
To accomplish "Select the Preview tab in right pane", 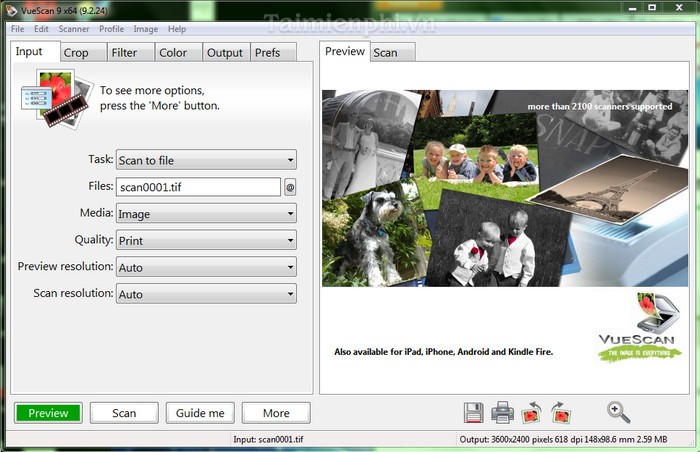I will click(345, 51).
